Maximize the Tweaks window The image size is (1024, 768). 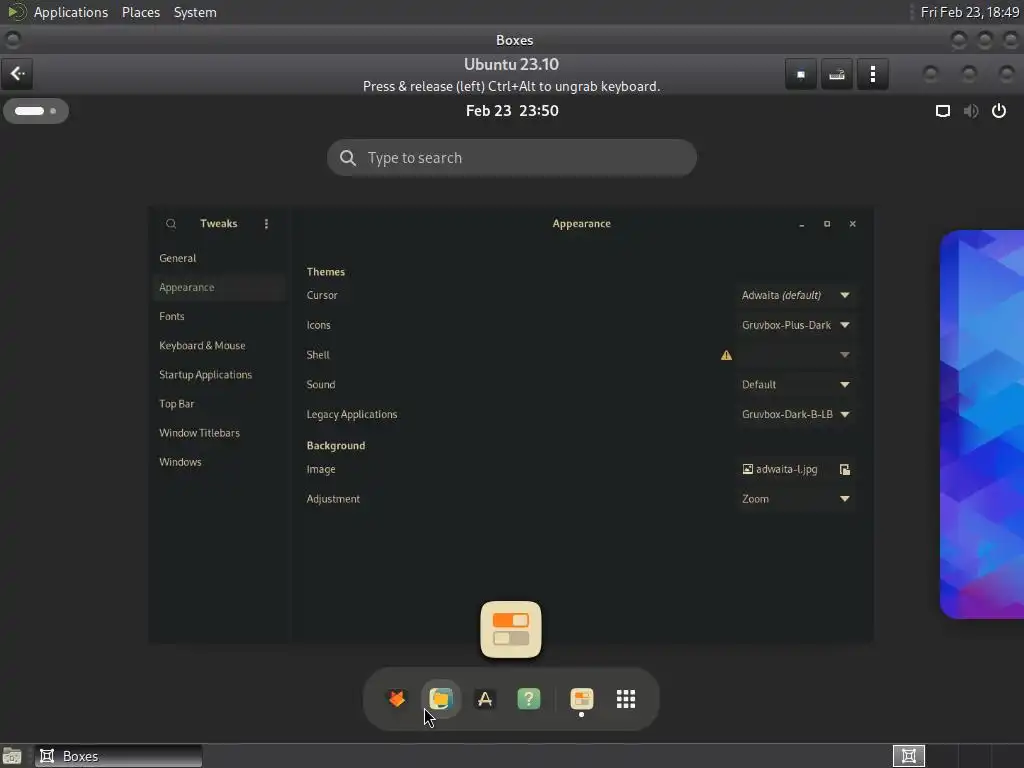coord(827,224)
